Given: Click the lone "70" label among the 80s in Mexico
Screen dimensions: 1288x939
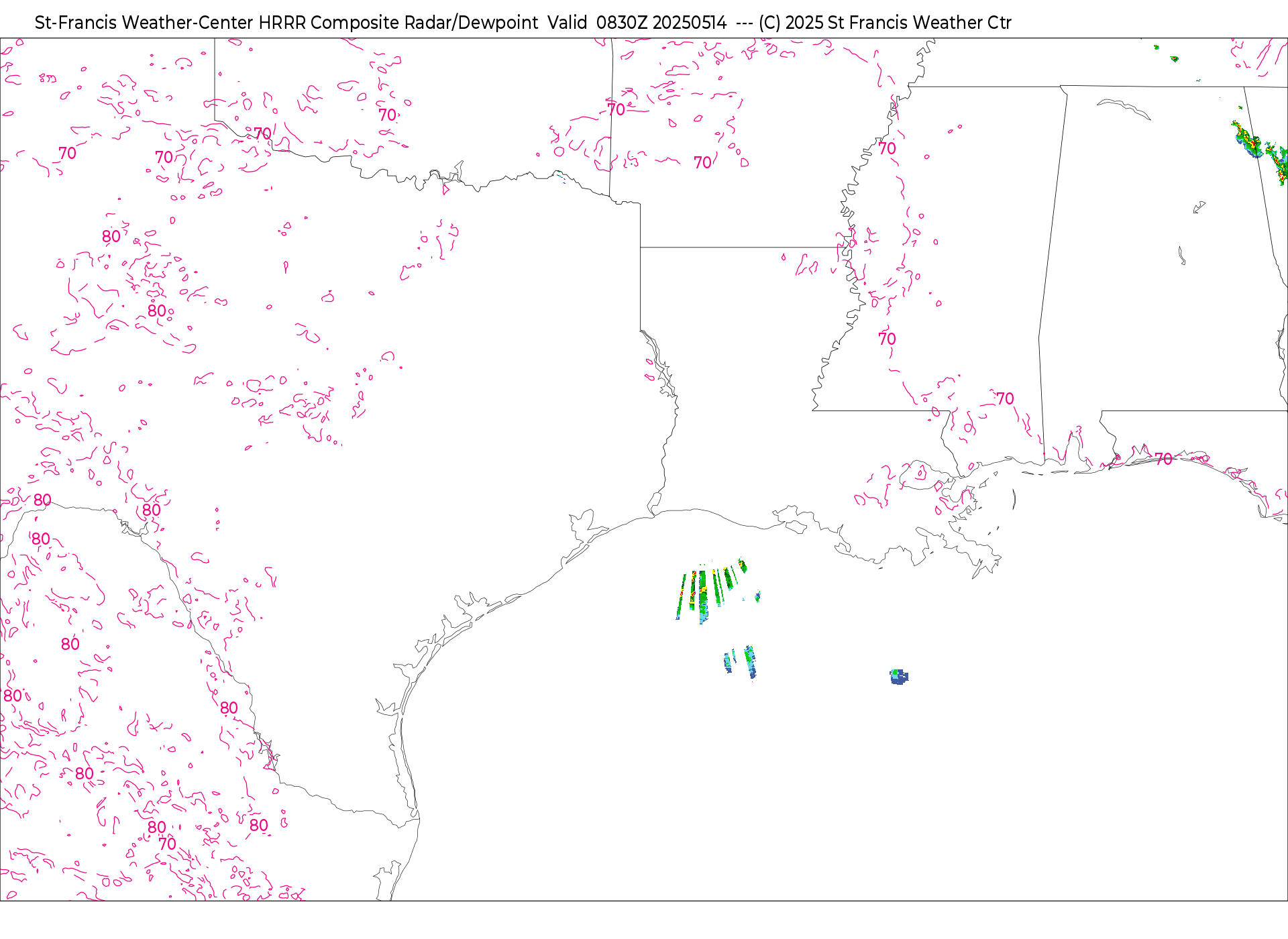Looking at the screenshot, I should coord(168,844).
